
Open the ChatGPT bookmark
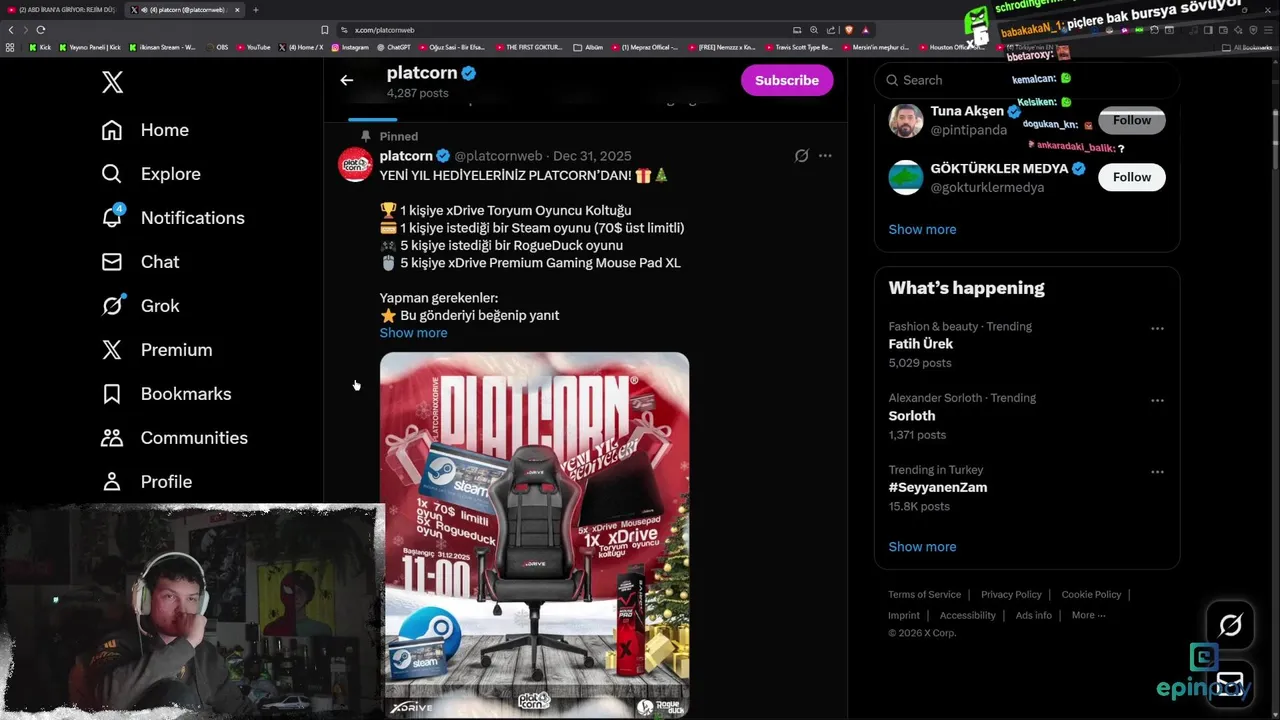[x=394, y=47]
